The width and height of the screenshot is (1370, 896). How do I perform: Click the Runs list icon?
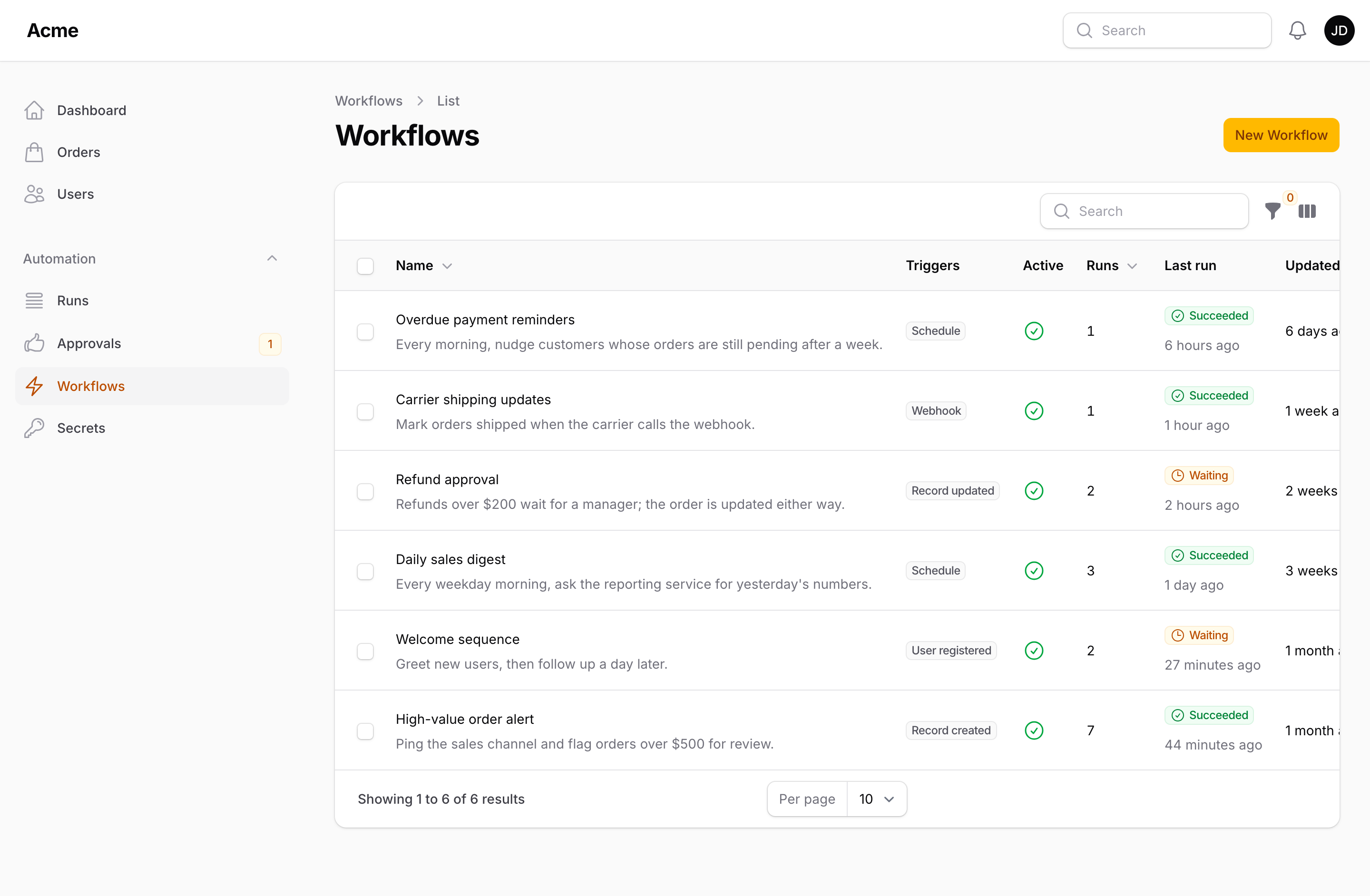(x=34, y=301)
